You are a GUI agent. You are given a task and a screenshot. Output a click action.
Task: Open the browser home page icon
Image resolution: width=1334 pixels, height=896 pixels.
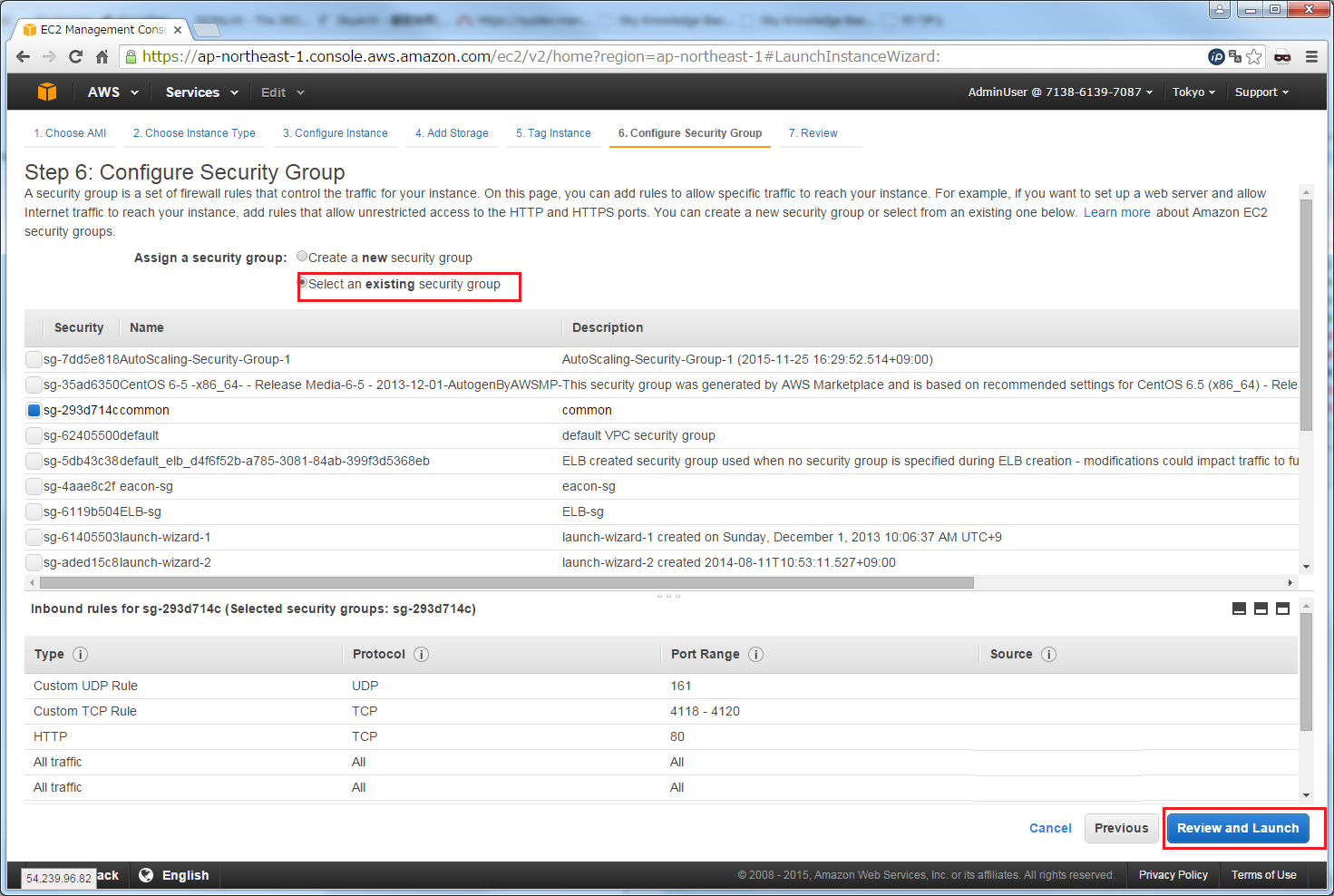pos(102,56)
